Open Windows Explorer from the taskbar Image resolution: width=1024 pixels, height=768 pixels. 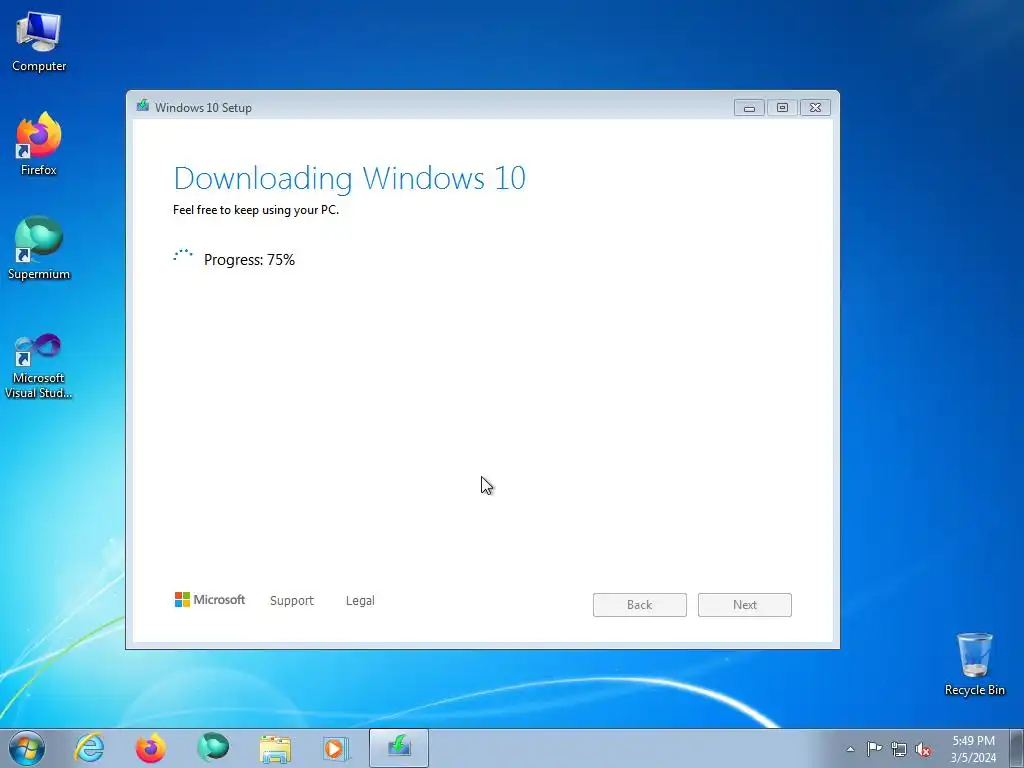pyautogui.click(x=275, y=748)
